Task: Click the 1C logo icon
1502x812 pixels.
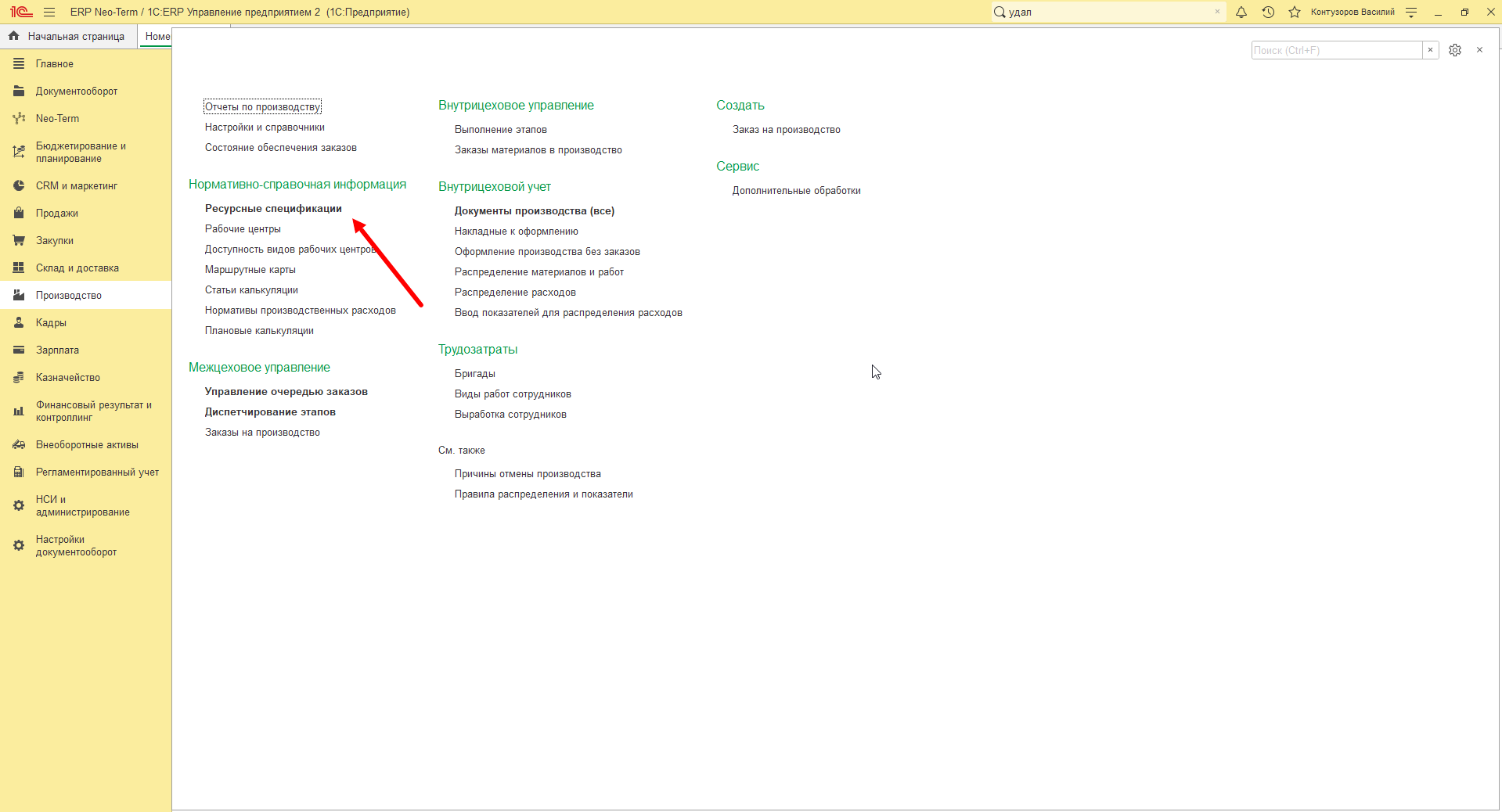Action: 21,12
